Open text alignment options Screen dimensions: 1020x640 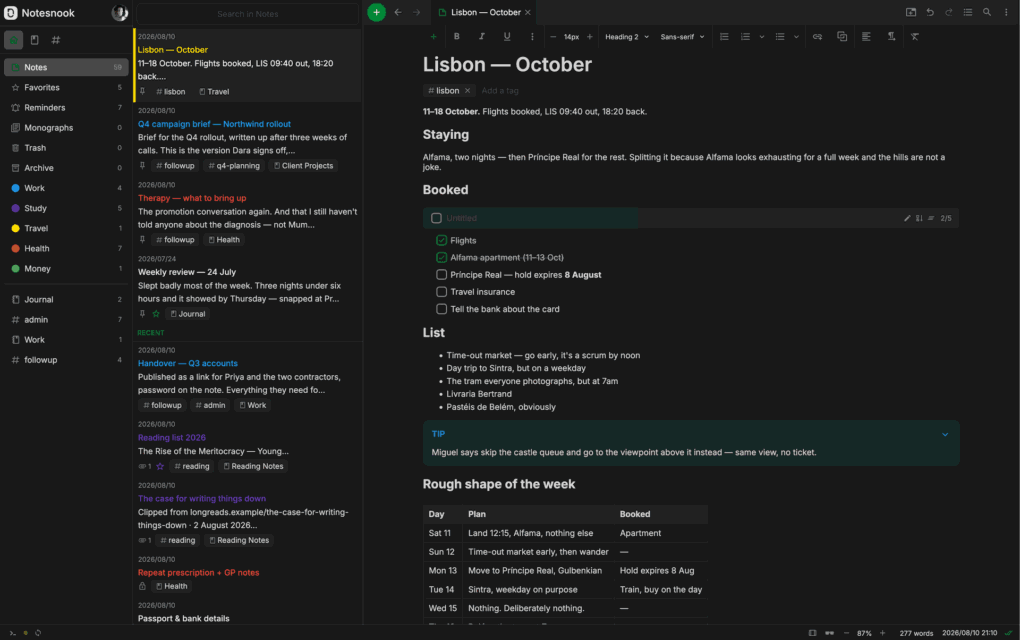coord(866,36)
